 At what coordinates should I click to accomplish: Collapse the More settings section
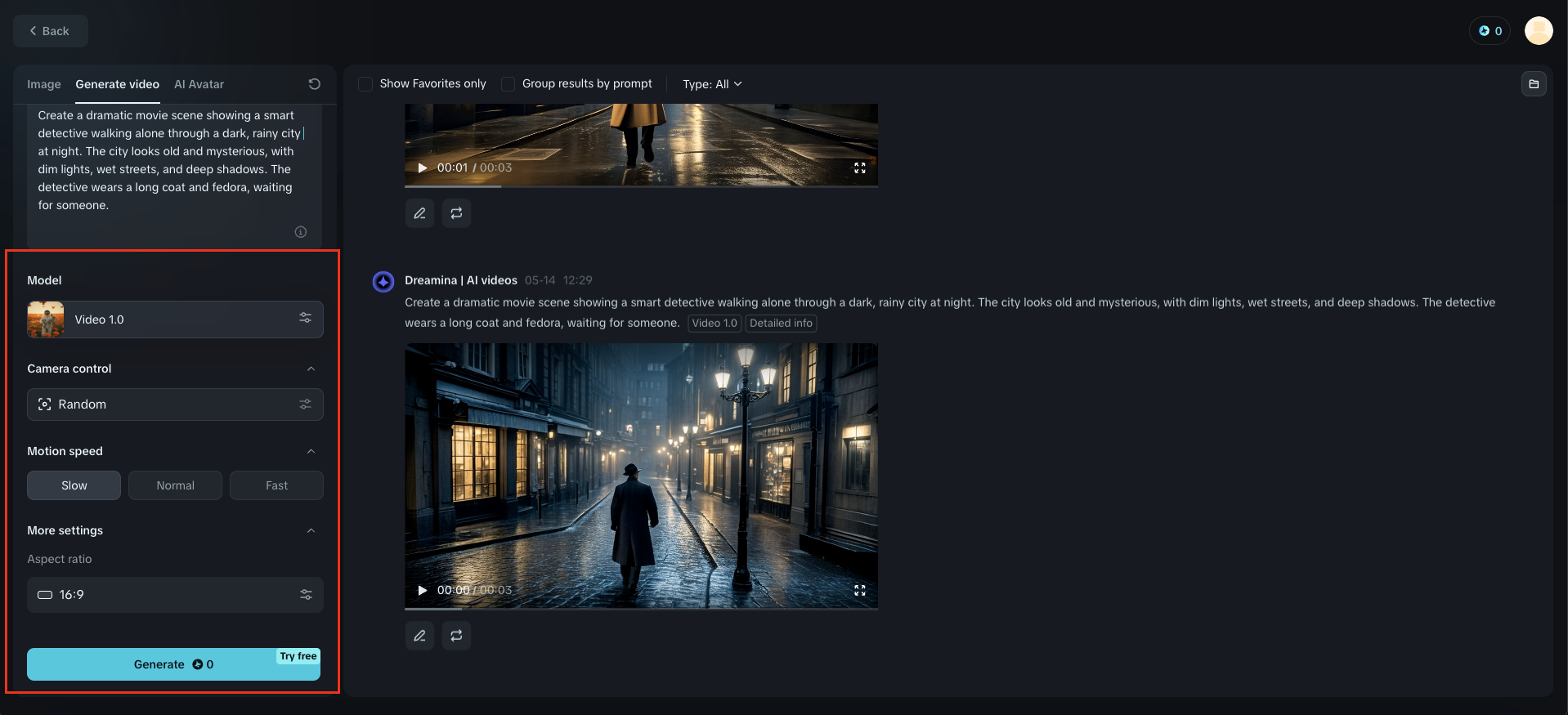311,530
